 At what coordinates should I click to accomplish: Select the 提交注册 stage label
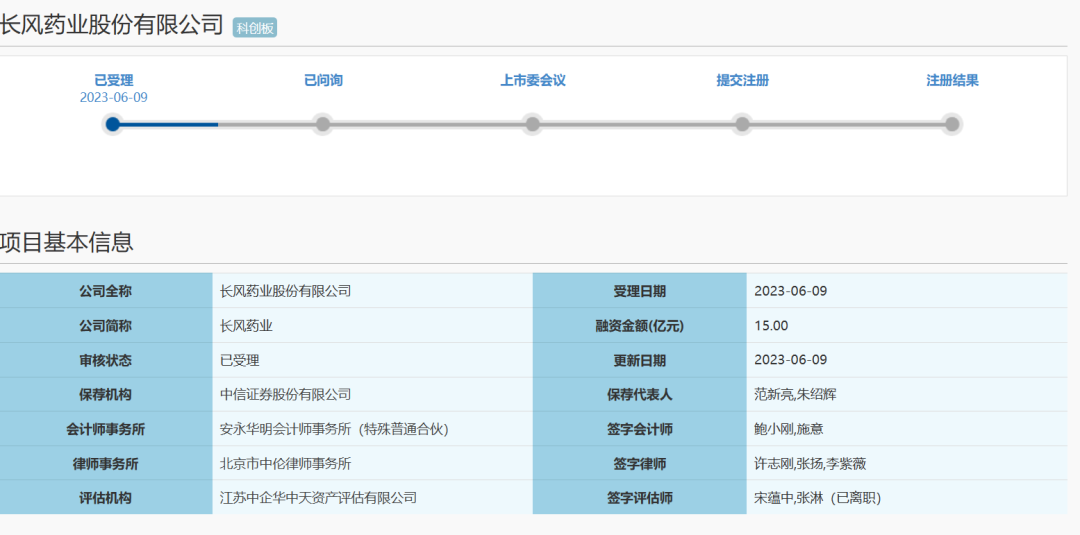coord(742,81)
